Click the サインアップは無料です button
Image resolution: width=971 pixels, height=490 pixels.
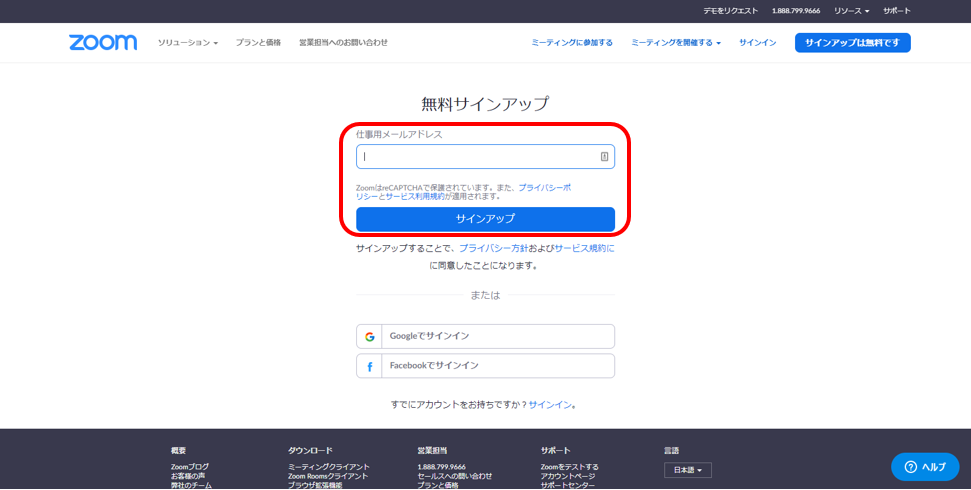pyautogui.click(x=853, y=43)
